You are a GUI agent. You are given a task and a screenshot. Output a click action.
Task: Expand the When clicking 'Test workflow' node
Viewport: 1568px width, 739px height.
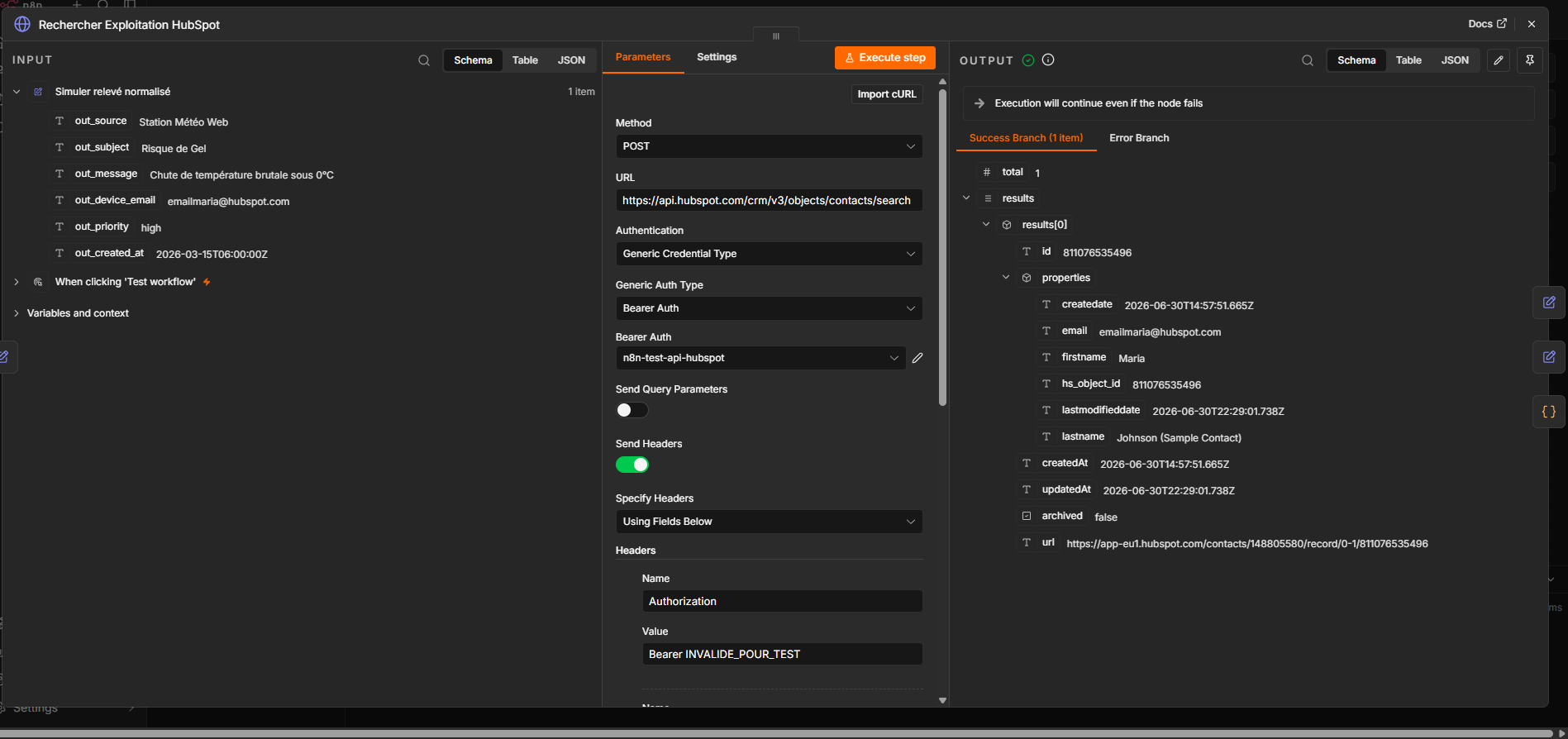coord(17,282)
